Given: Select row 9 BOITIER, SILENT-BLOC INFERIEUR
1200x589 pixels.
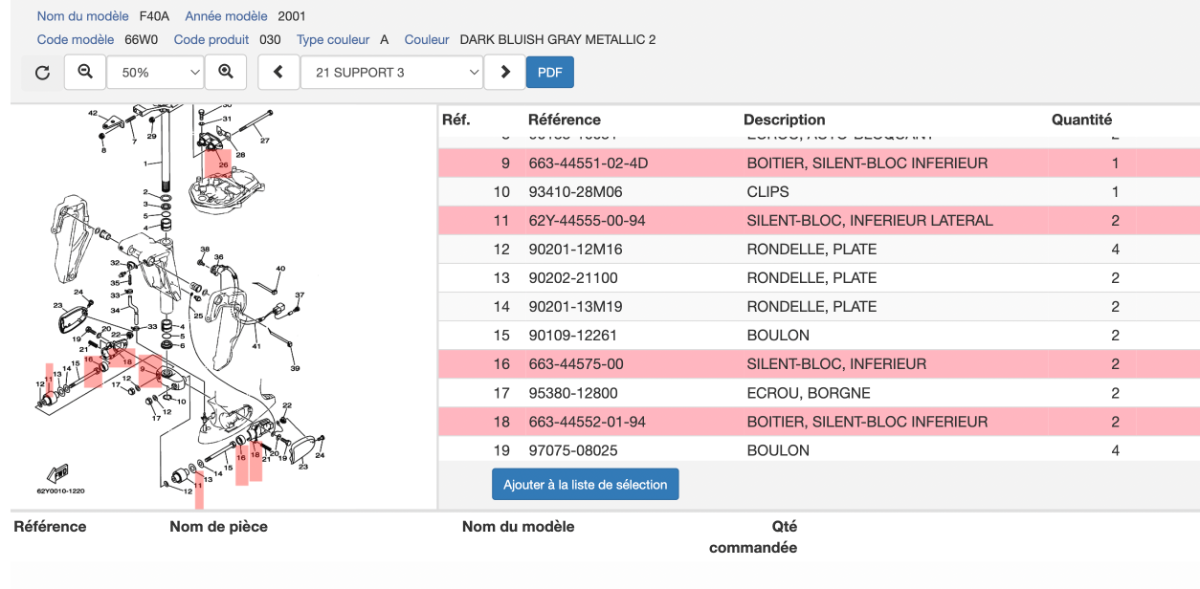Looking at the screenshot, I should point(818,163).
